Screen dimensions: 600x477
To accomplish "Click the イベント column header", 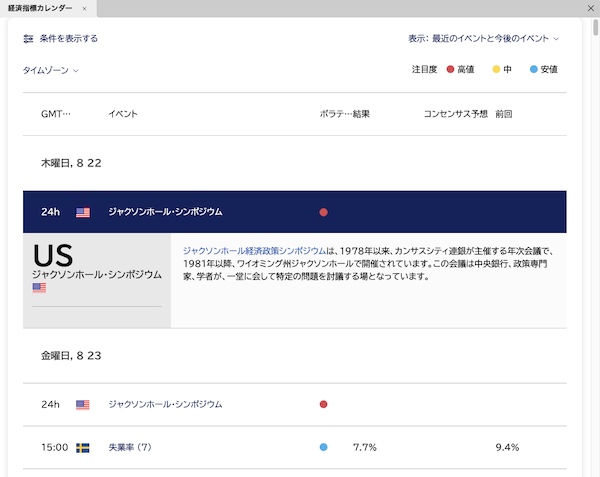I will pos(123,114).
